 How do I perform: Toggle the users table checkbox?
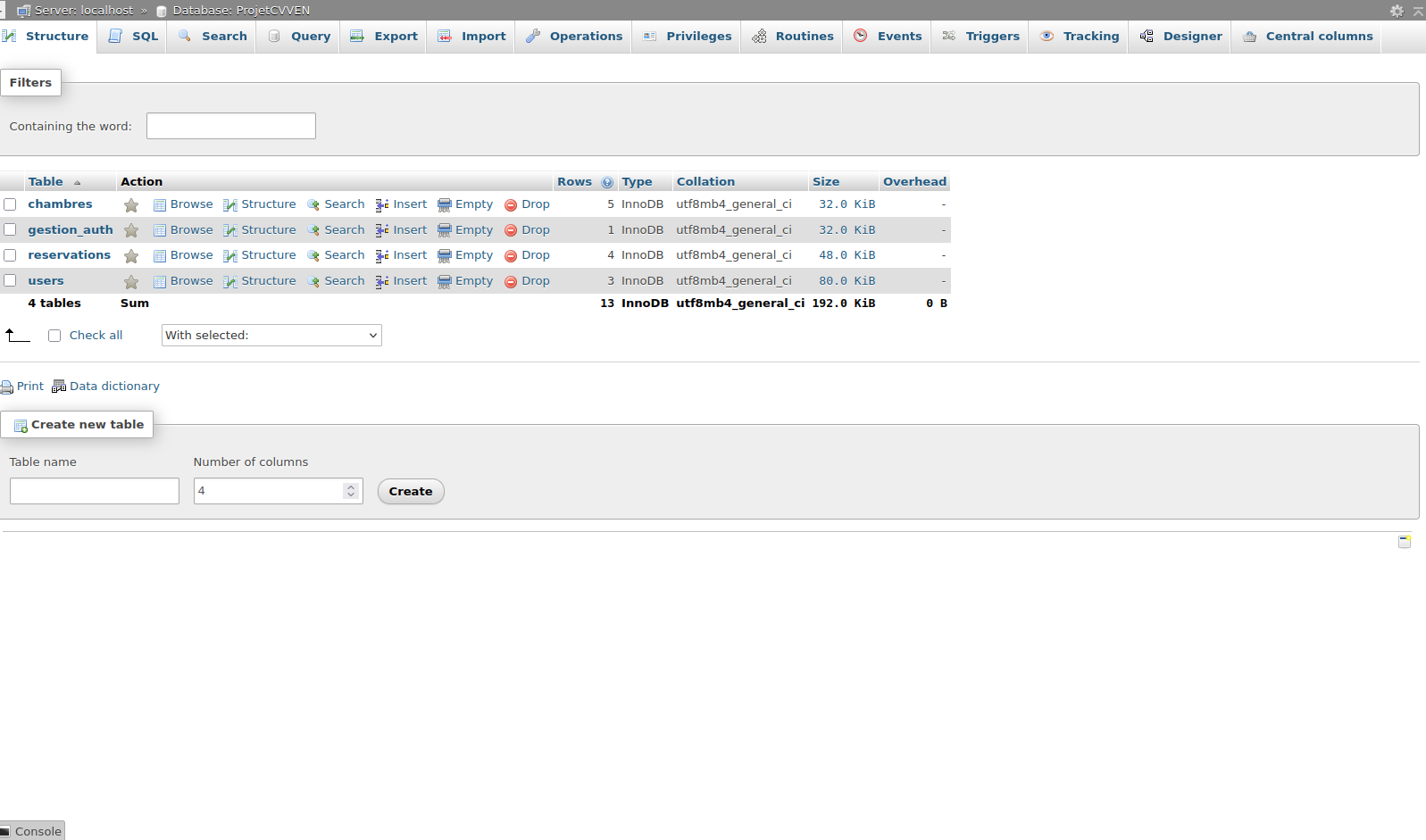tap(10, 280)
